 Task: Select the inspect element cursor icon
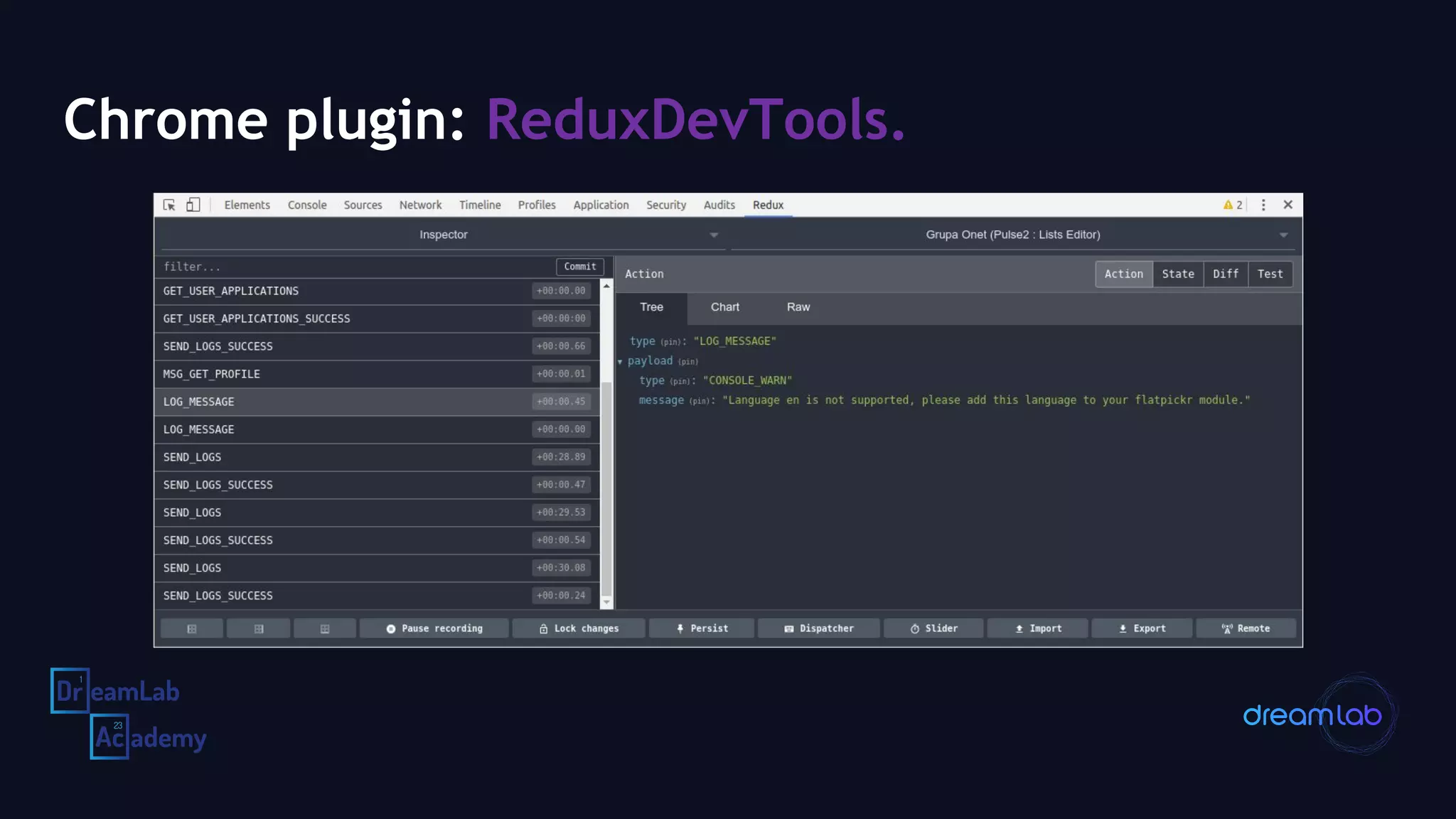pos(169,205)
